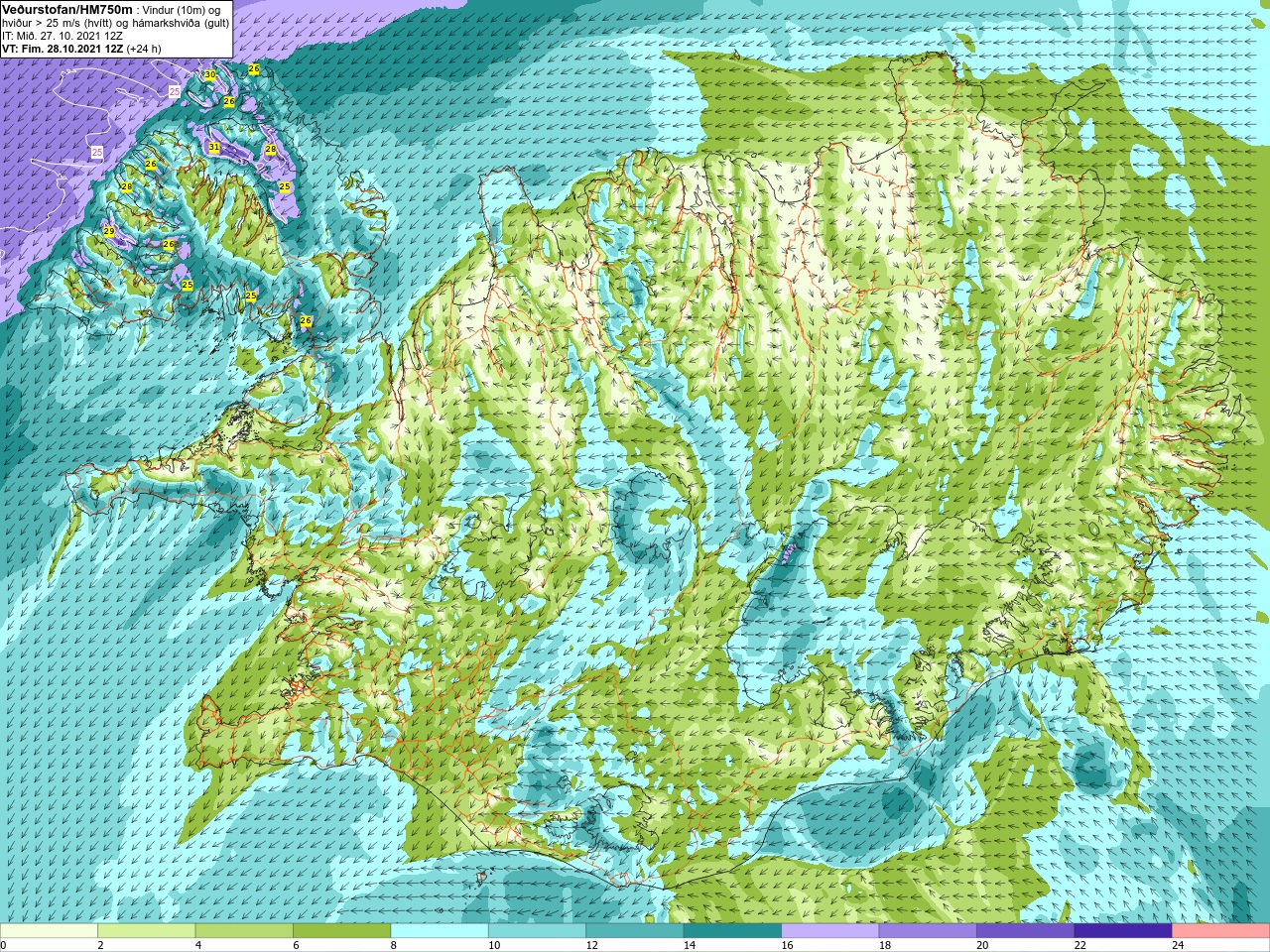
Task: Click the 'VT: Fim. 28.10.2021 12Z' valid time
Action: point(63,48)
